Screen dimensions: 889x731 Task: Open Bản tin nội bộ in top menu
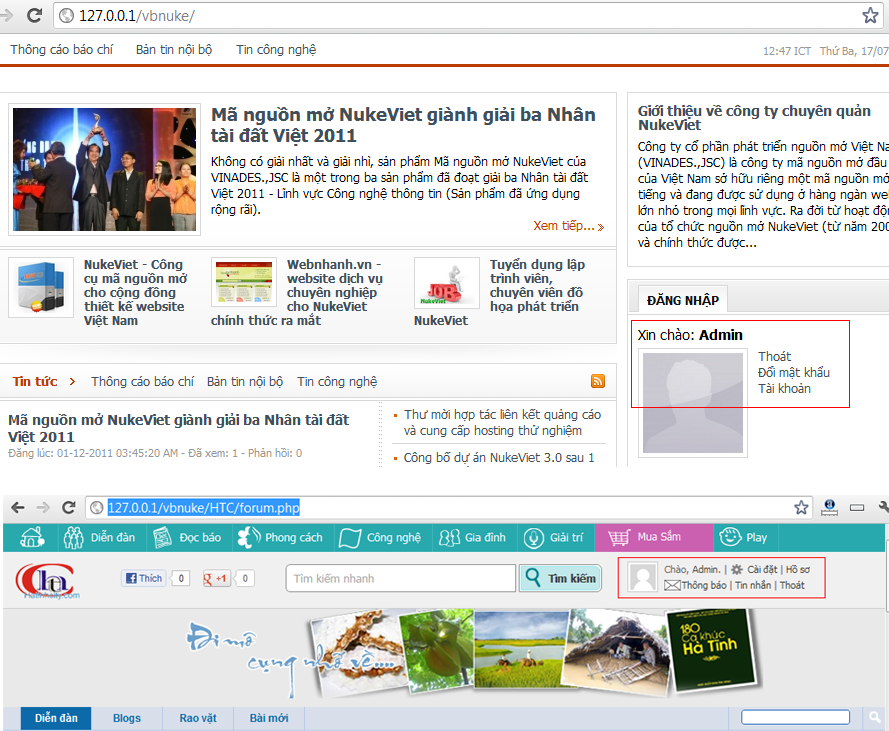tap(173, 50)
